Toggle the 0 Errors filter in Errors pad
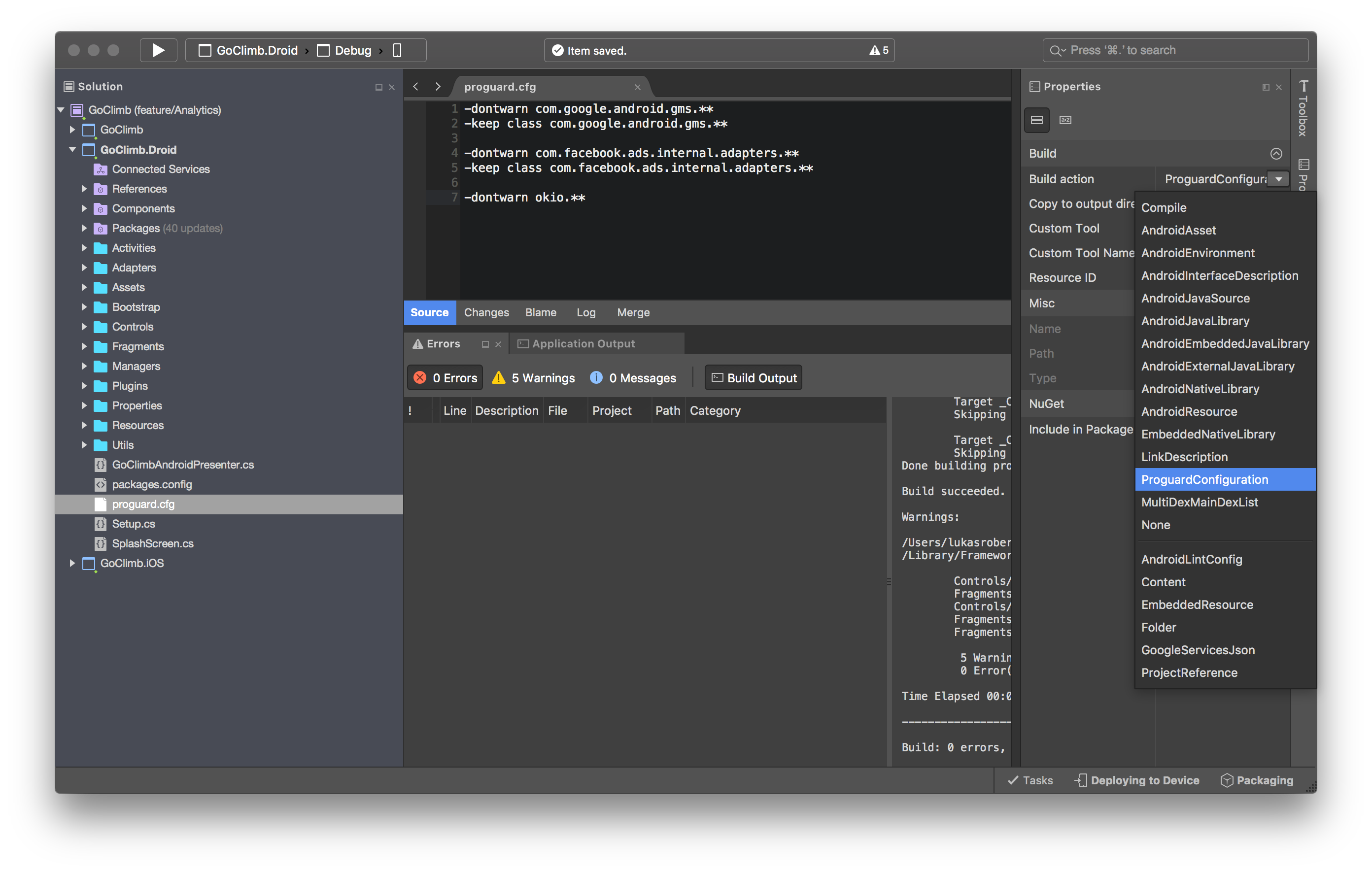Image resolution: width=1372 pixels, height=872 pixels. pos(445,377)
